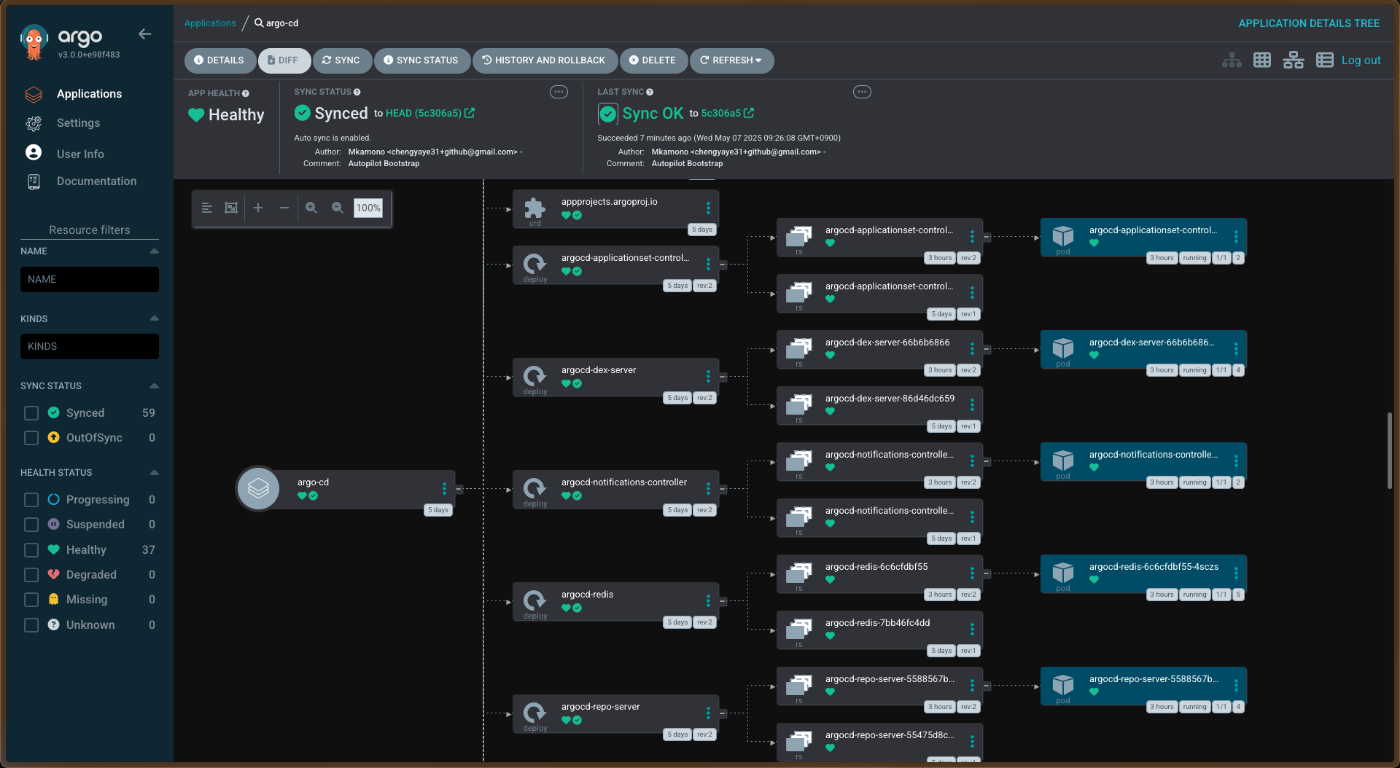Image resolution: width=1400 pixels, height=768 pixels.
Task: Click the fit-to-screen image icon in graph toolbar
Action: click(x=231, y=208)
